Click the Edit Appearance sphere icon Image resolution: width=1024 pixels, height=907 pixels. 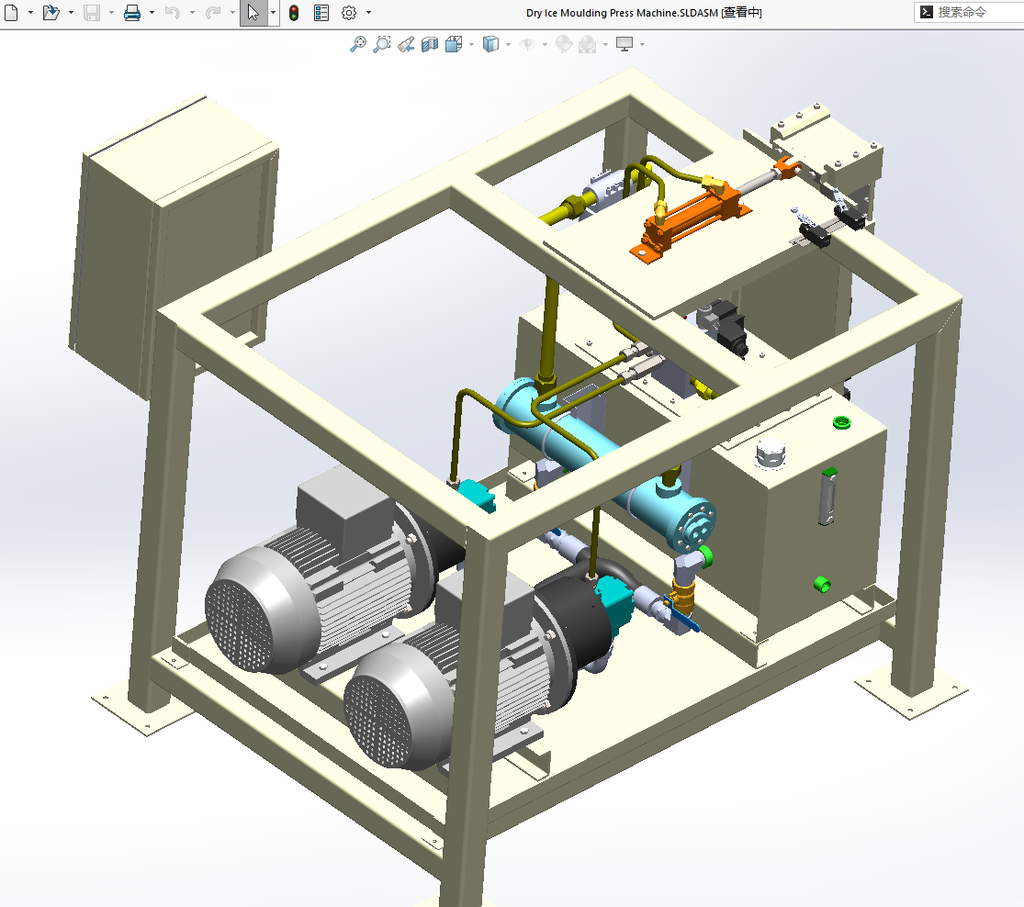coord(564,44)
